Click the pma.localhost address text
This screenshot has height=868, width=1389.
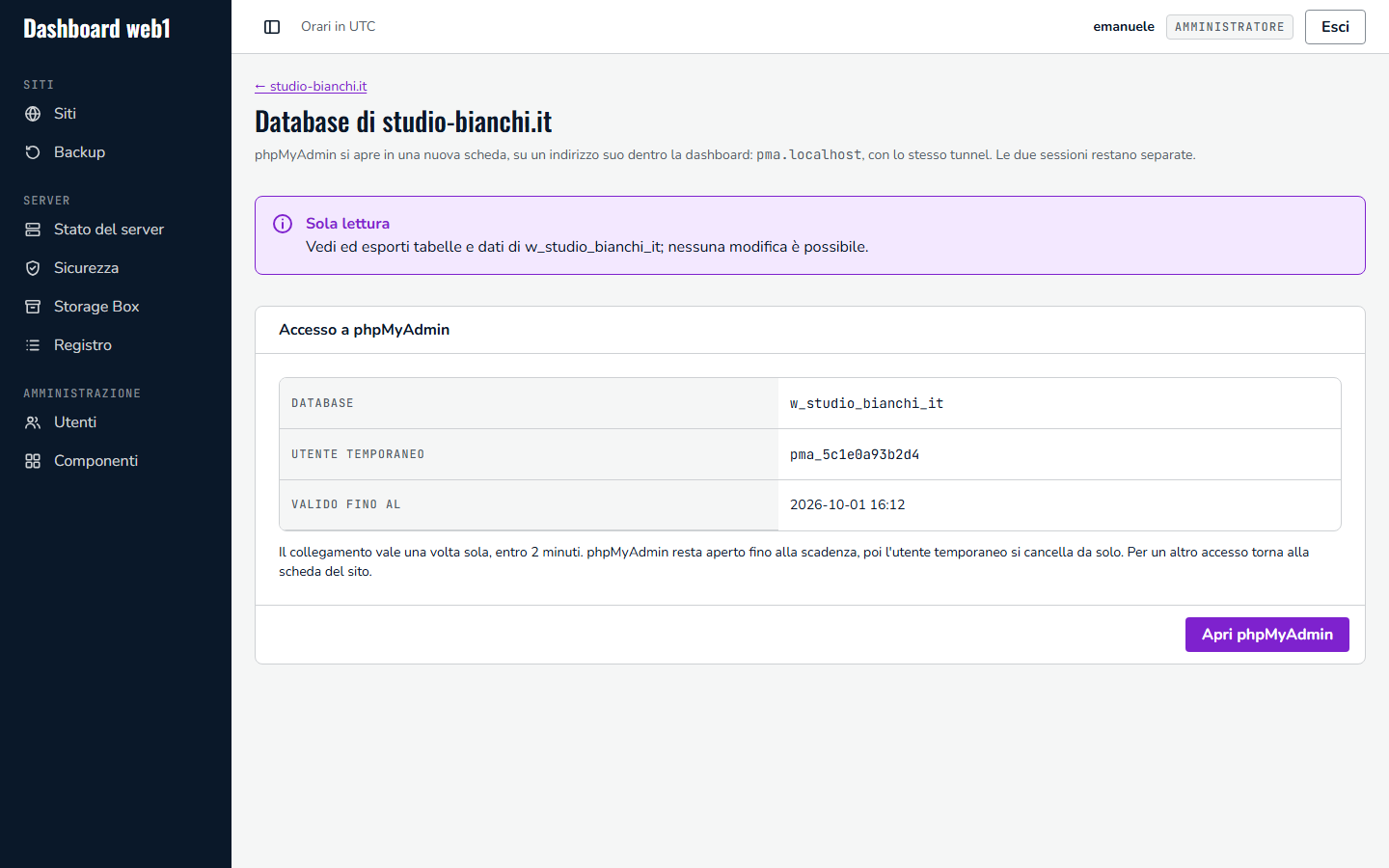[x=808, y=154]
